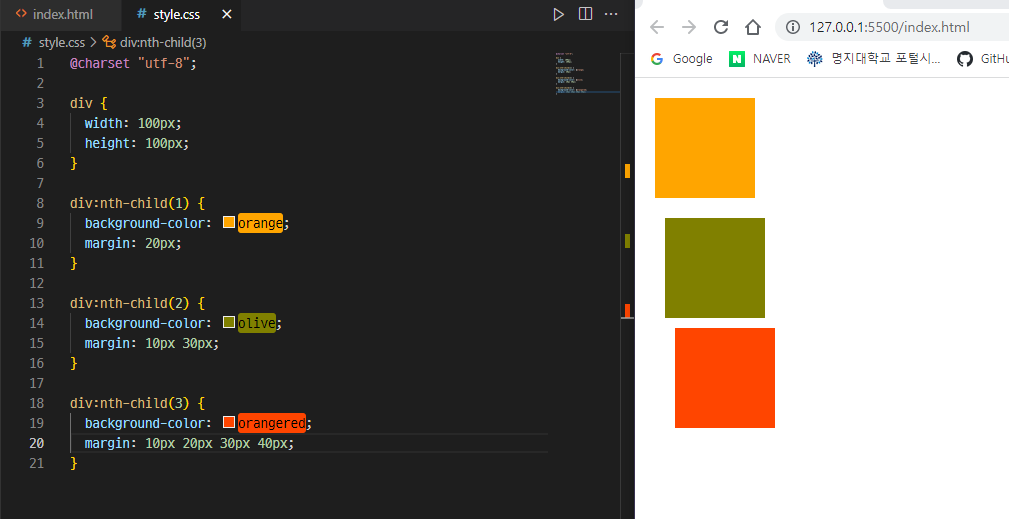The width and height of the screenshot is (1009, 519).
Task: Open the 명지대학교 포털시 bookmark
Action: pos(874,59)
